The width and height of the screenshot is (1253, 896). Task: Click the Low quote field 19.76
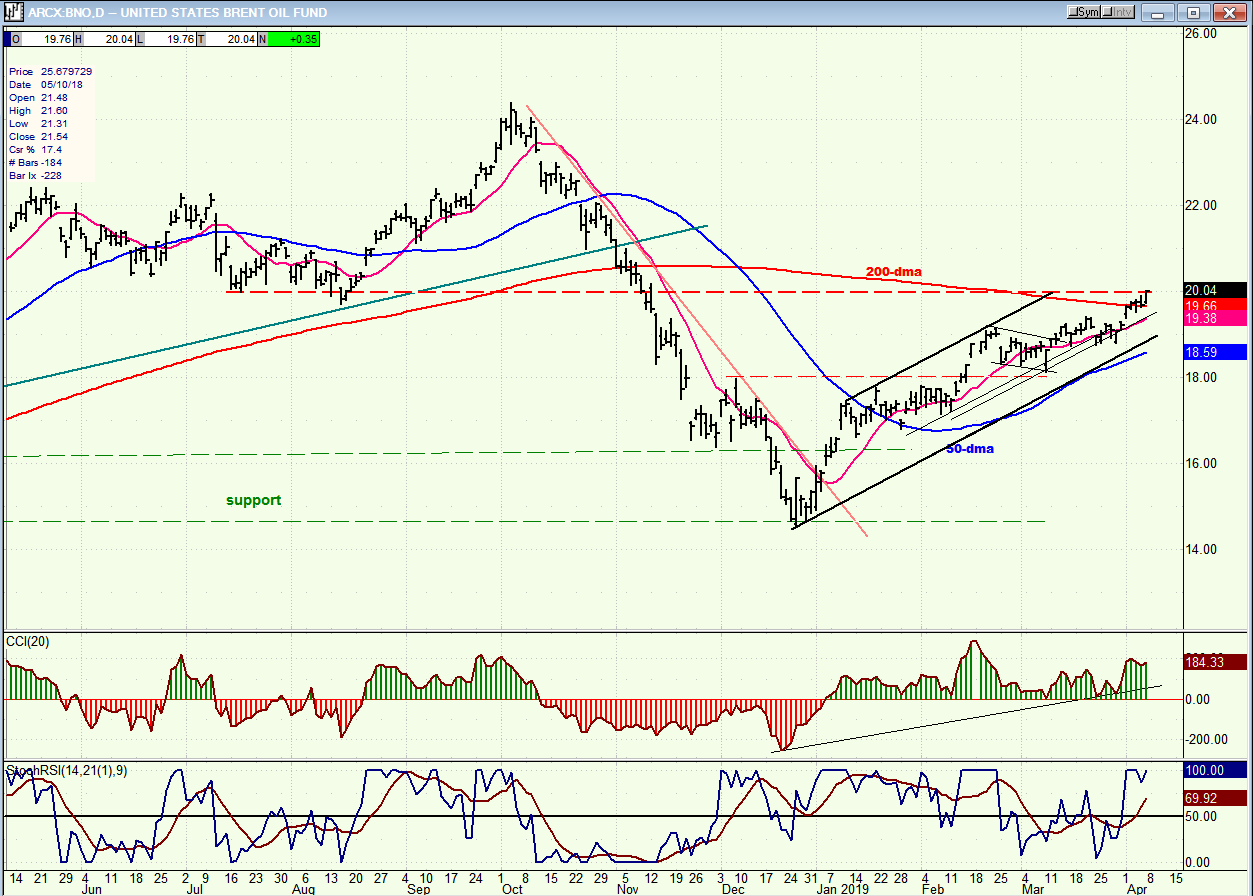tap(168, 40)
